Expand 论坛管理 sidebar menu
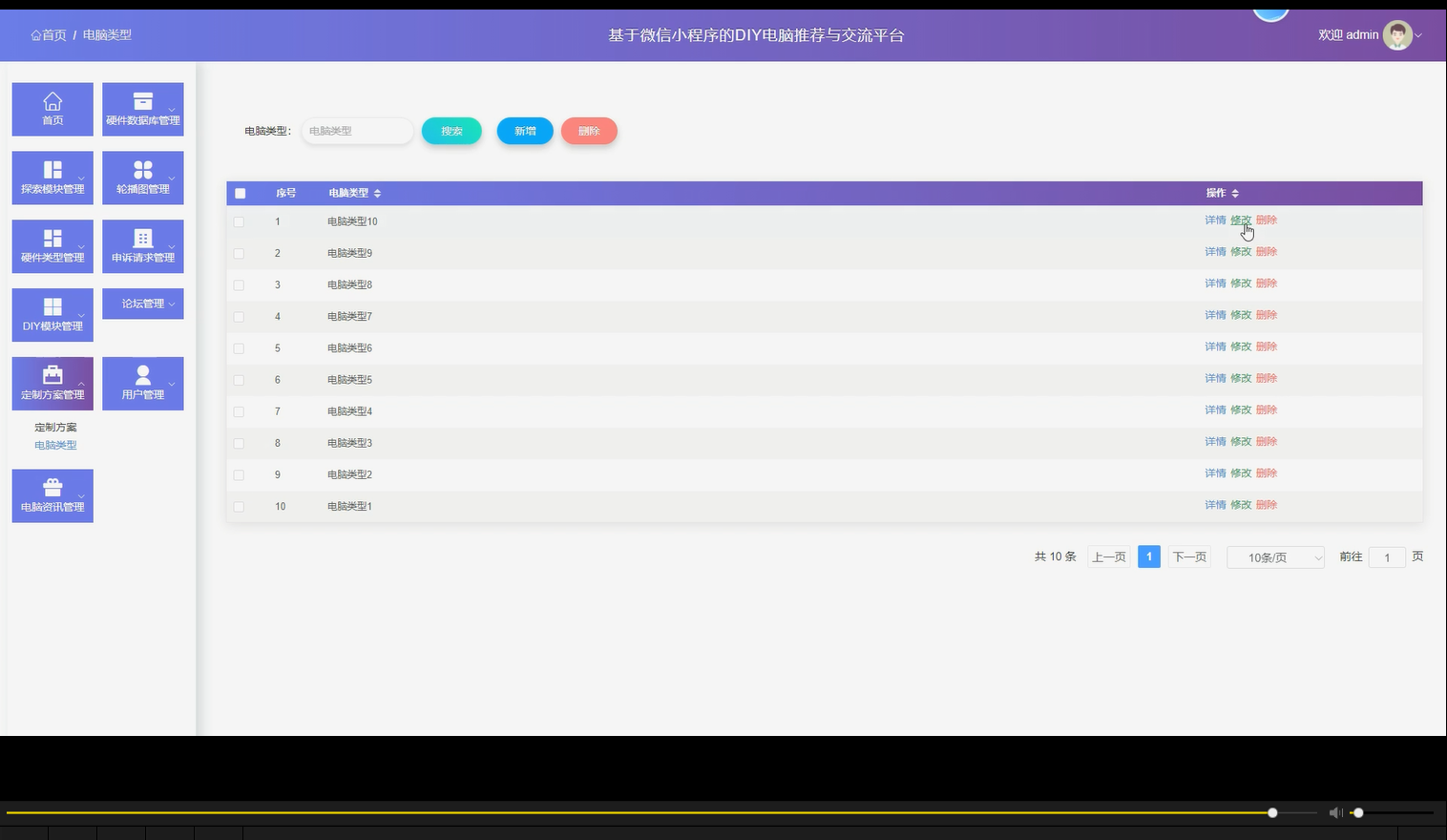 pyautogui.click(x=143, y=304)
